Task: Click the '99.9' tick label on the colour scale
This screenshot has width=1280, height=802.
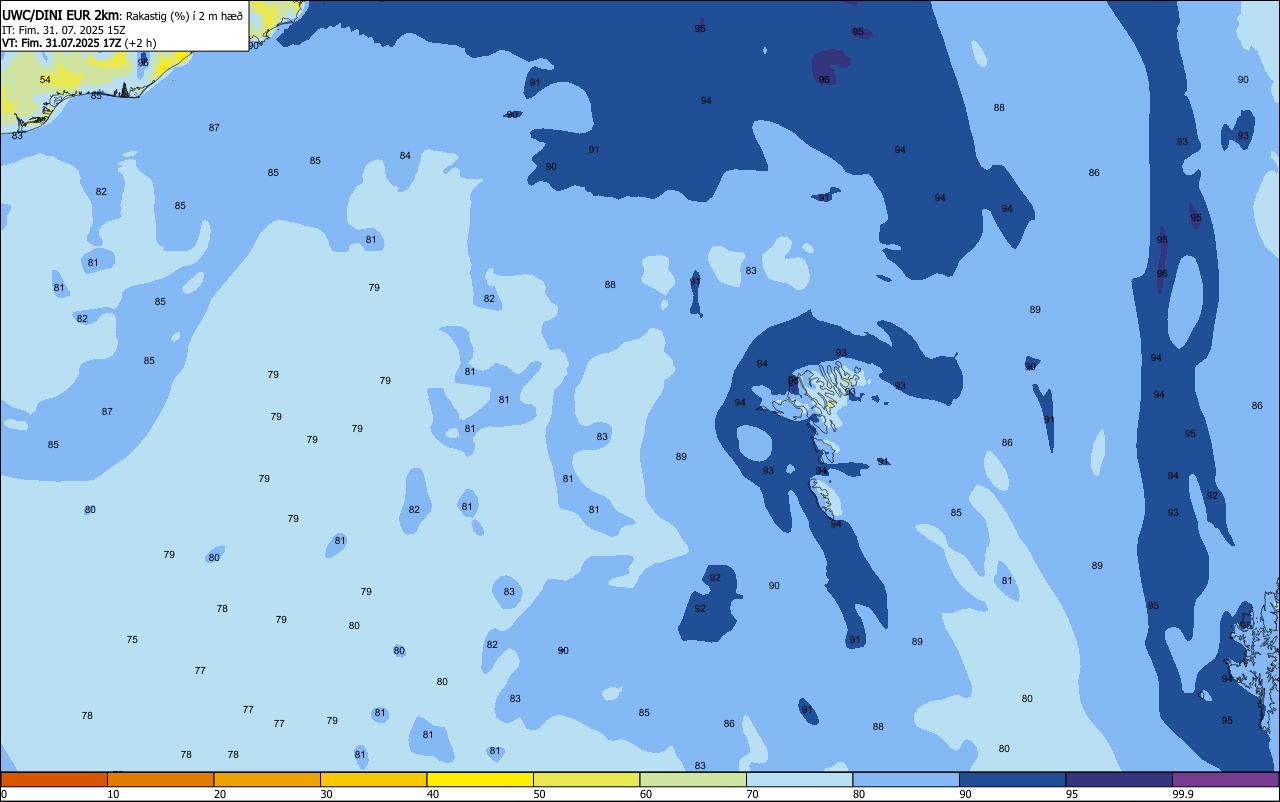Action: tap(1183, 794)
